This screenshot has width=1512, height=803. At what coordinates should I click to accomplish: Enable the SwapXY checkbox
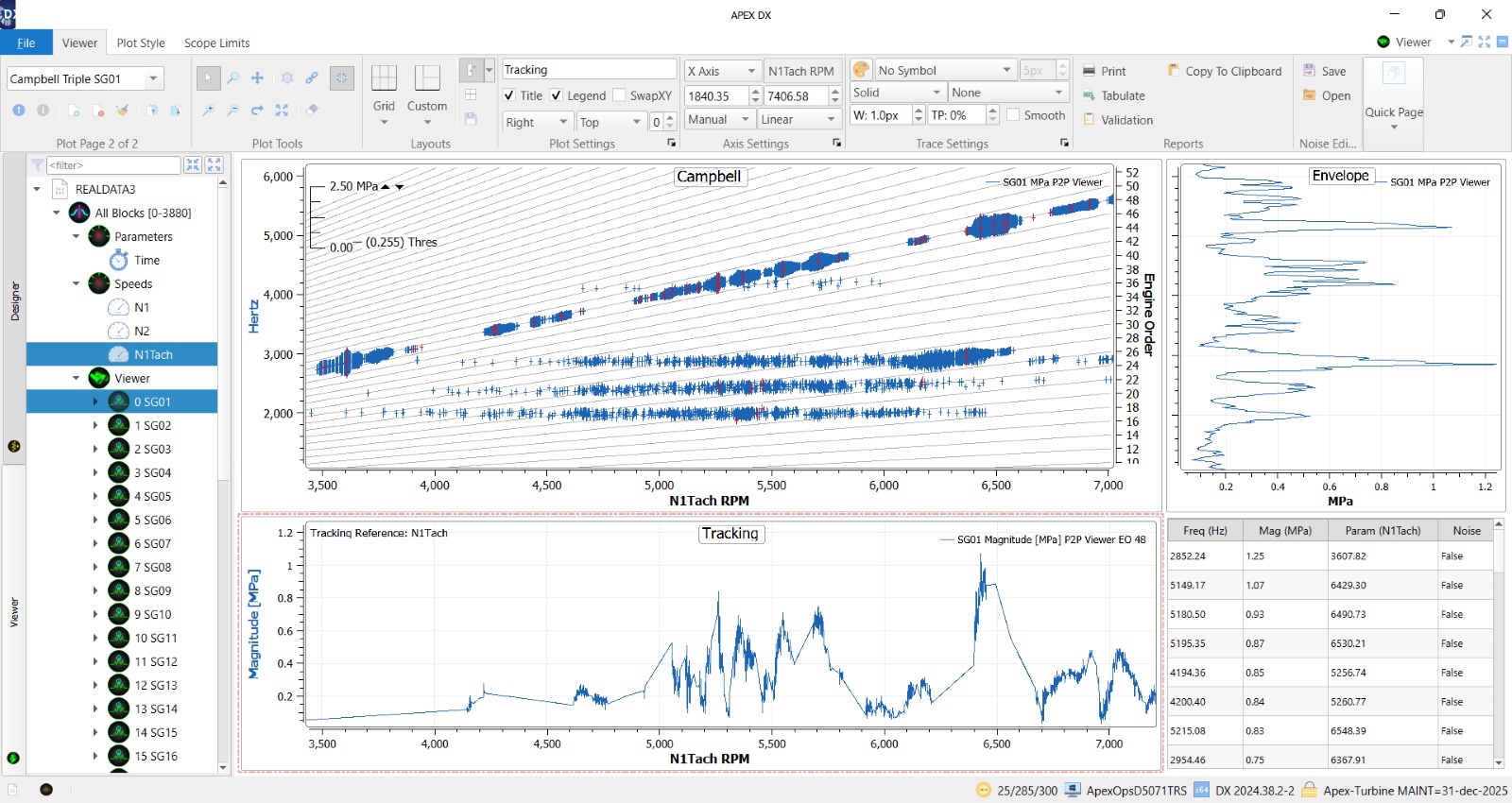620,95
